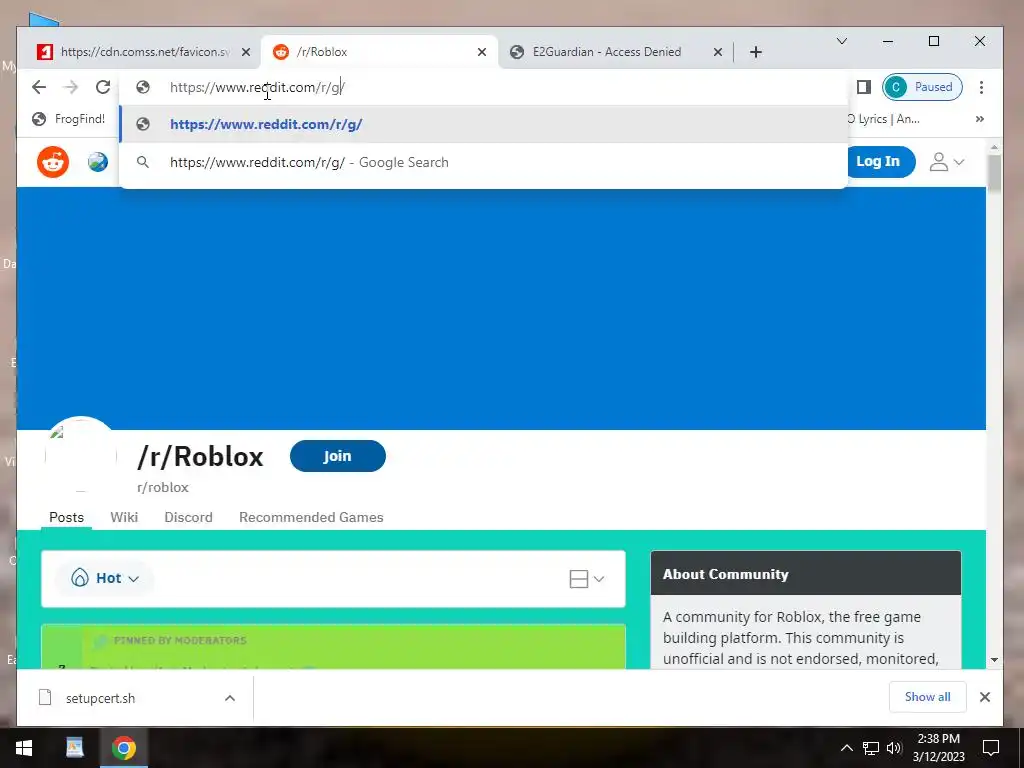This screenshot has width=1024, height=768.
Task: Go back to the previous page
Action: click(39, 87)
